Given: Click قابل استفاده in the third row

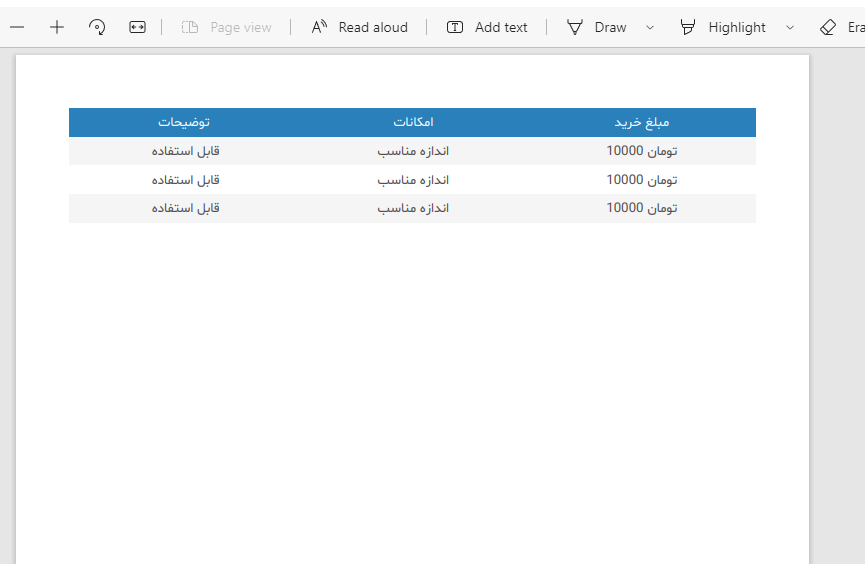Looking at the screenshot, I should [185, 208].
